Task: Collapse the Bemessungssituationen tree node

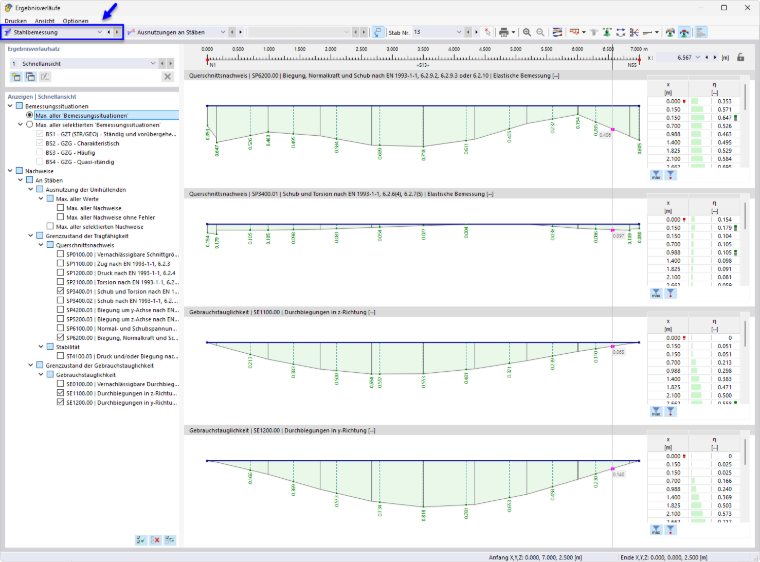Action: [10, 106]
